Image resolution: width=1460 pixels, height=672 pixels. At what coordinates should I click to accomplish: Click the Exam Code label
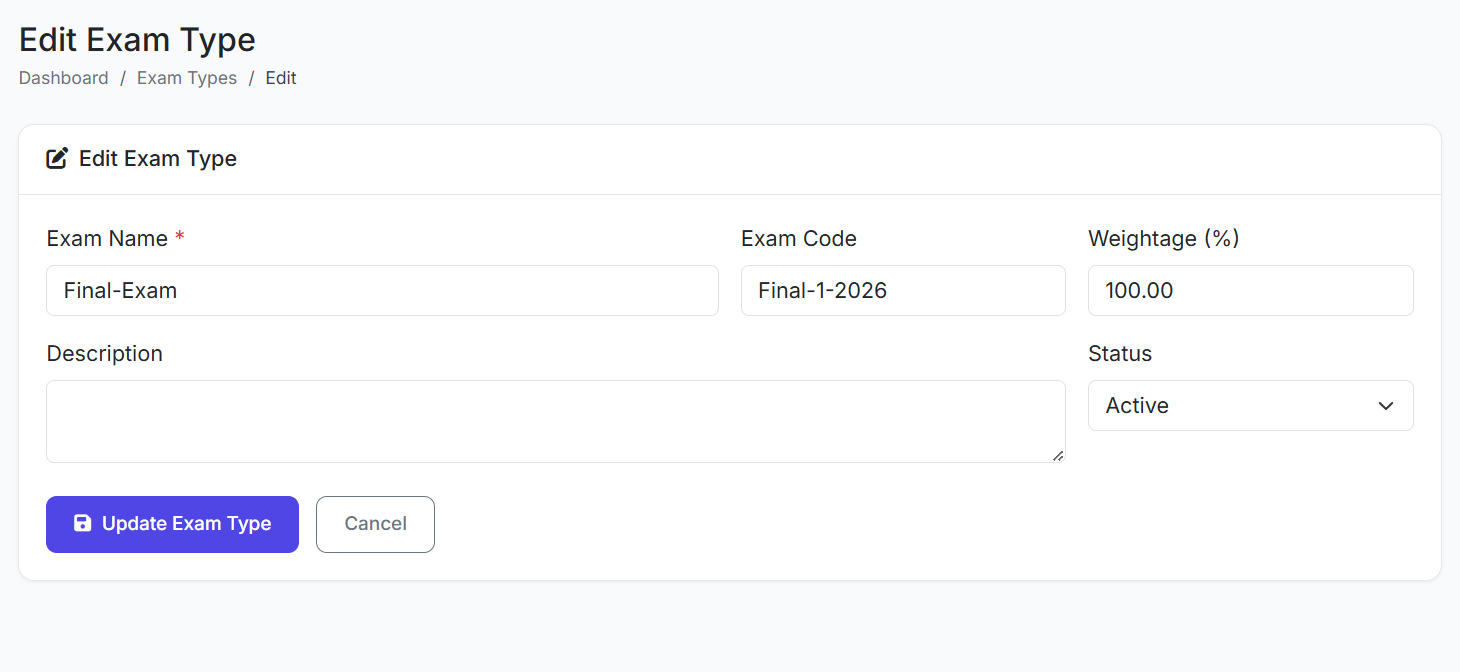click(798, 239)
